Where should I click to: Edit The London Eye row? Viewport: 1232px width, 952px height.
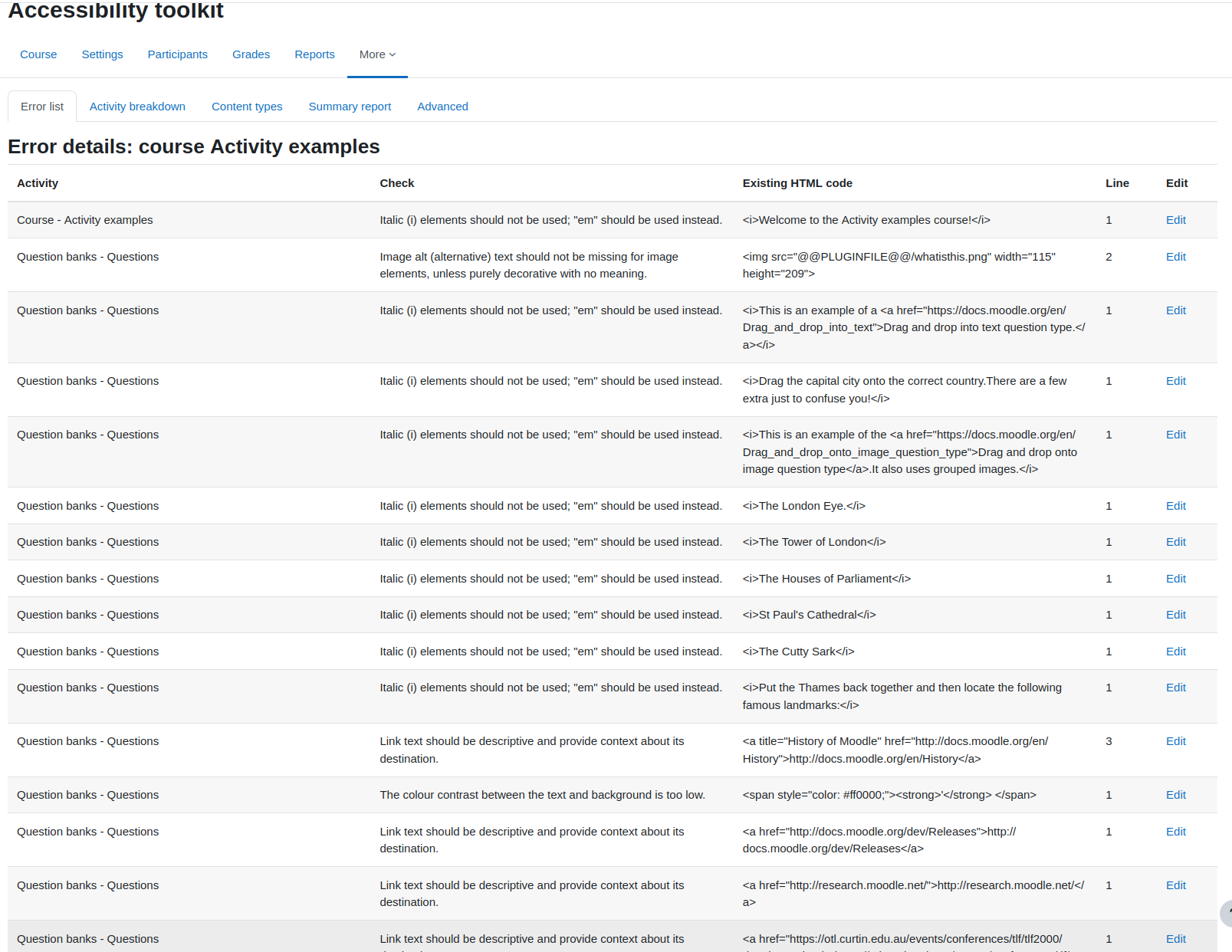click(x=1175, y=506)
